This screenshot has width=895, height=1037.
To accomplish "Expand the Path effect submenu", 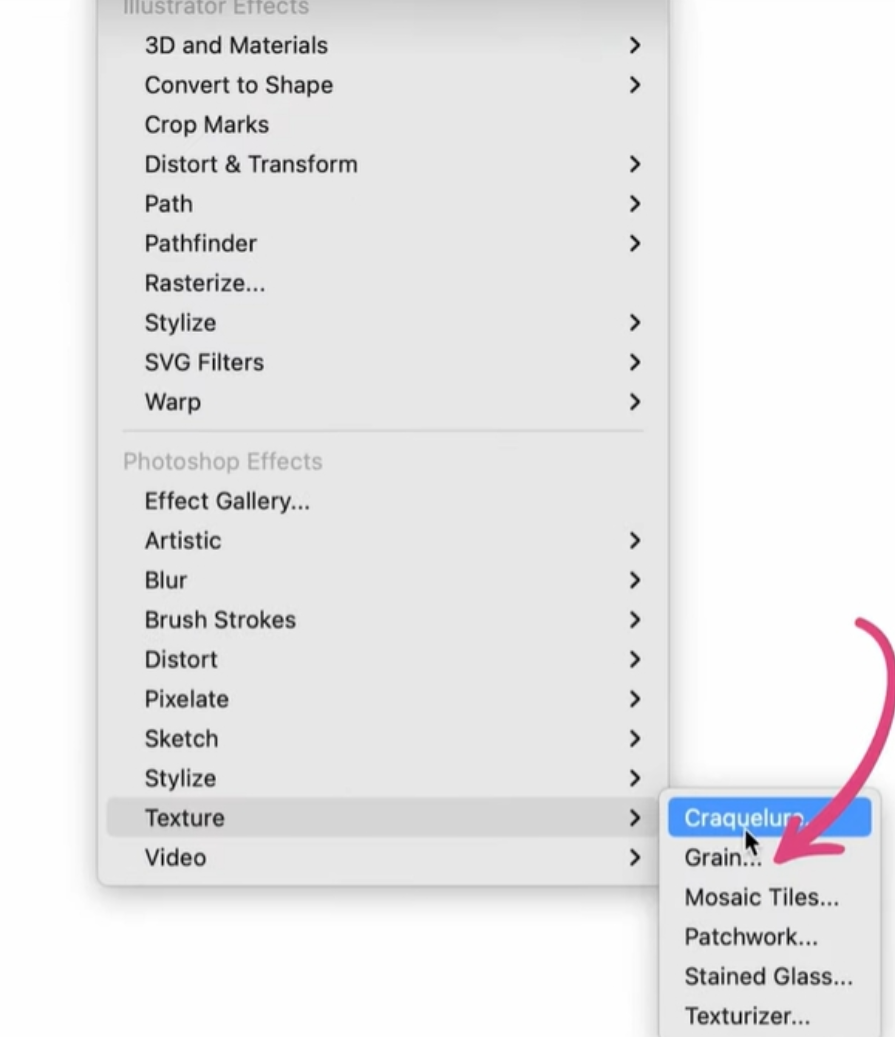I will pos(168,204).
